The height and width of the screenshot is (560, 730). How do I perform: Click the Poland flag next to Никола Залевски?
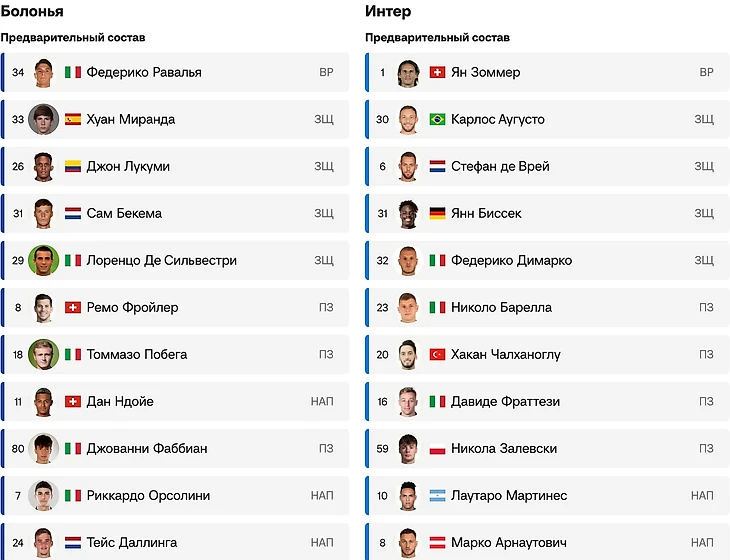(x=437, y=448)
